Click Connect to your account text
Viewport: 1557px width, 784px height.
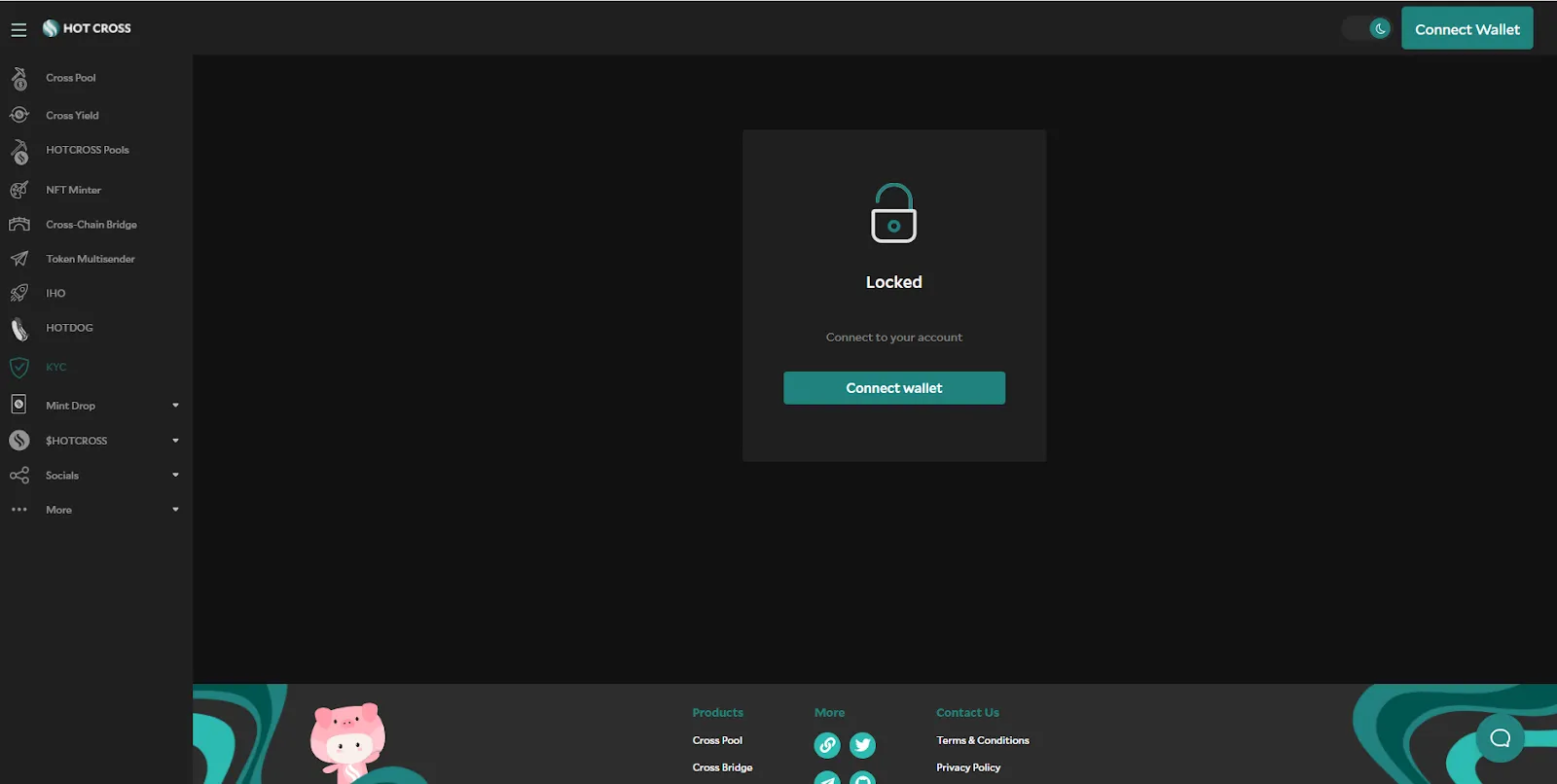[894, 338]
